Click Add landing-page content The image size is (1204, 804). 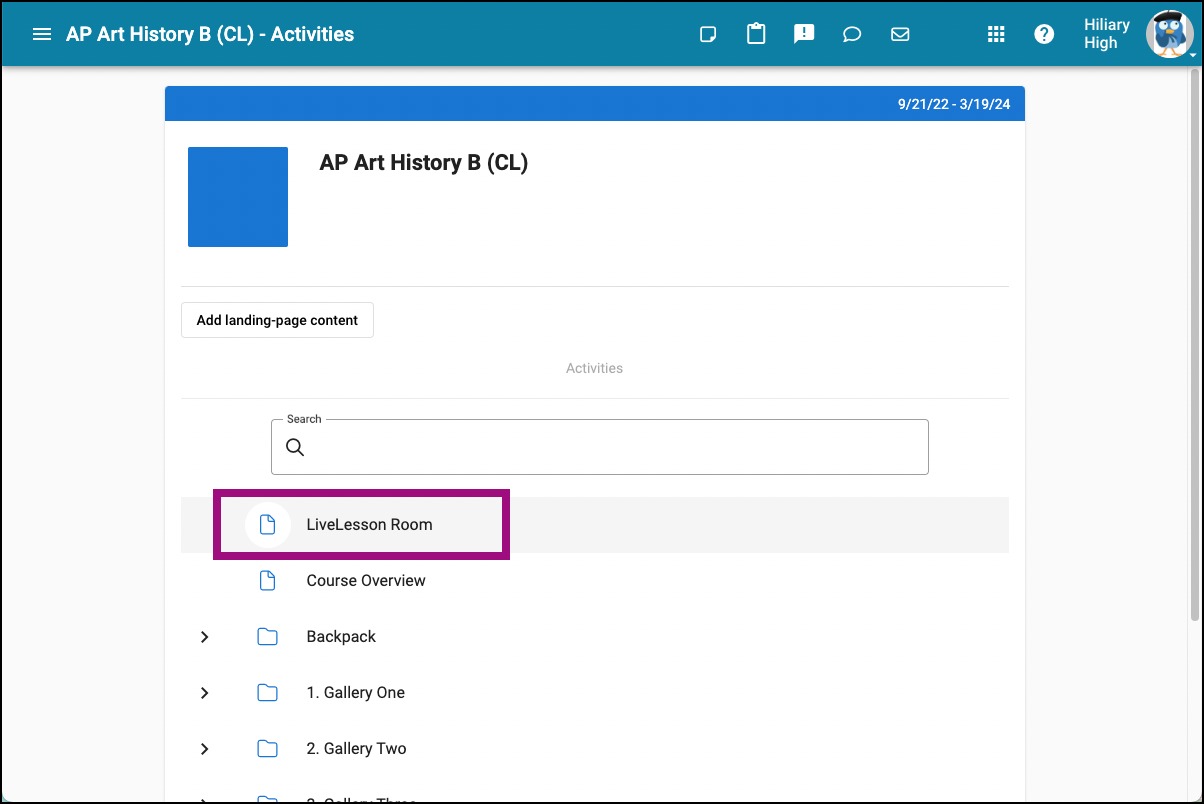[x=277, y=320]
